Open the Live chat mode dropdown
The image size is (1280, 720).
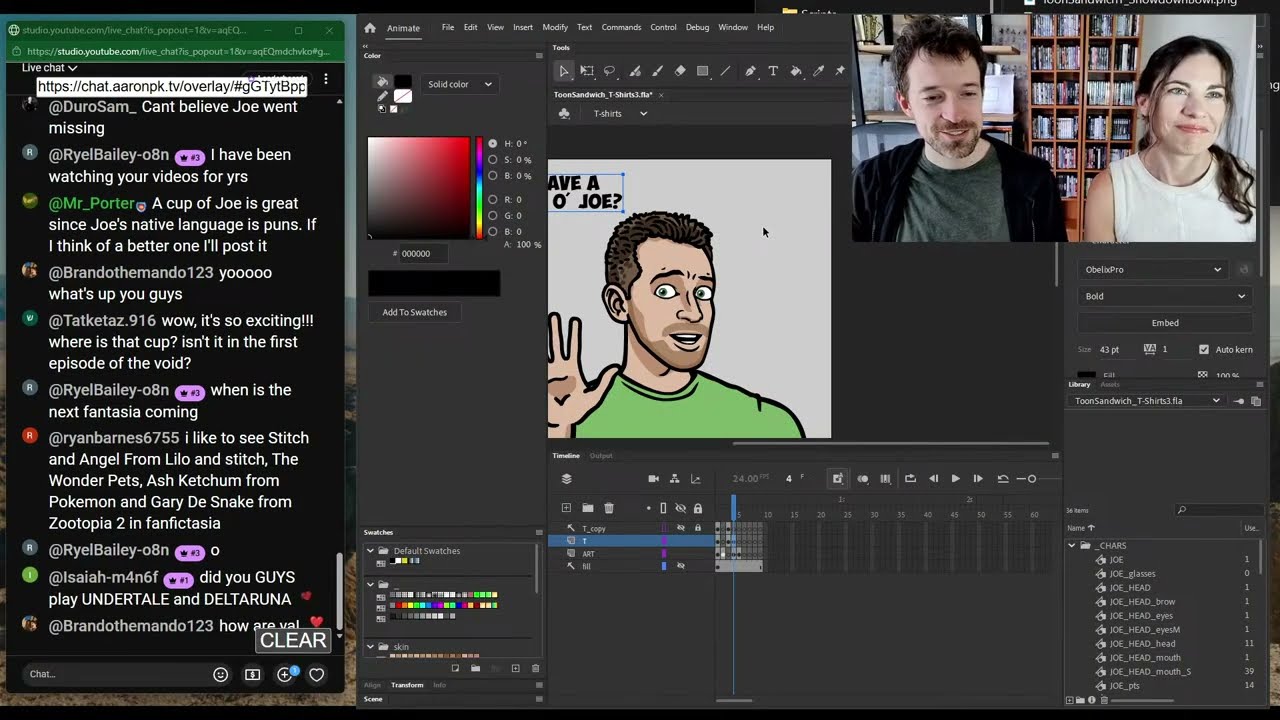[50, 68]
